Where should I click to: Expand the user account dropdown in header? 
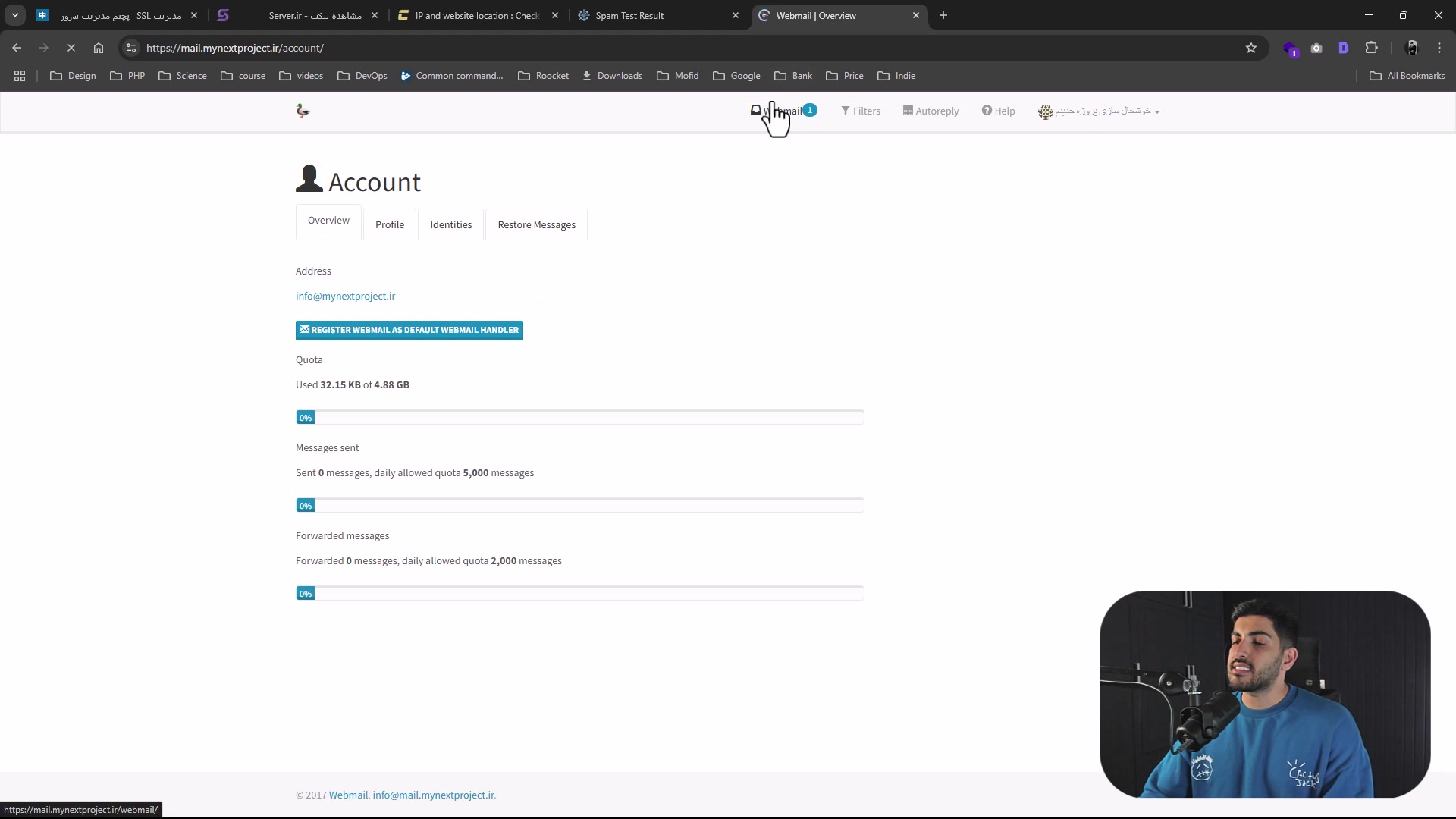tap(1100, 111)
